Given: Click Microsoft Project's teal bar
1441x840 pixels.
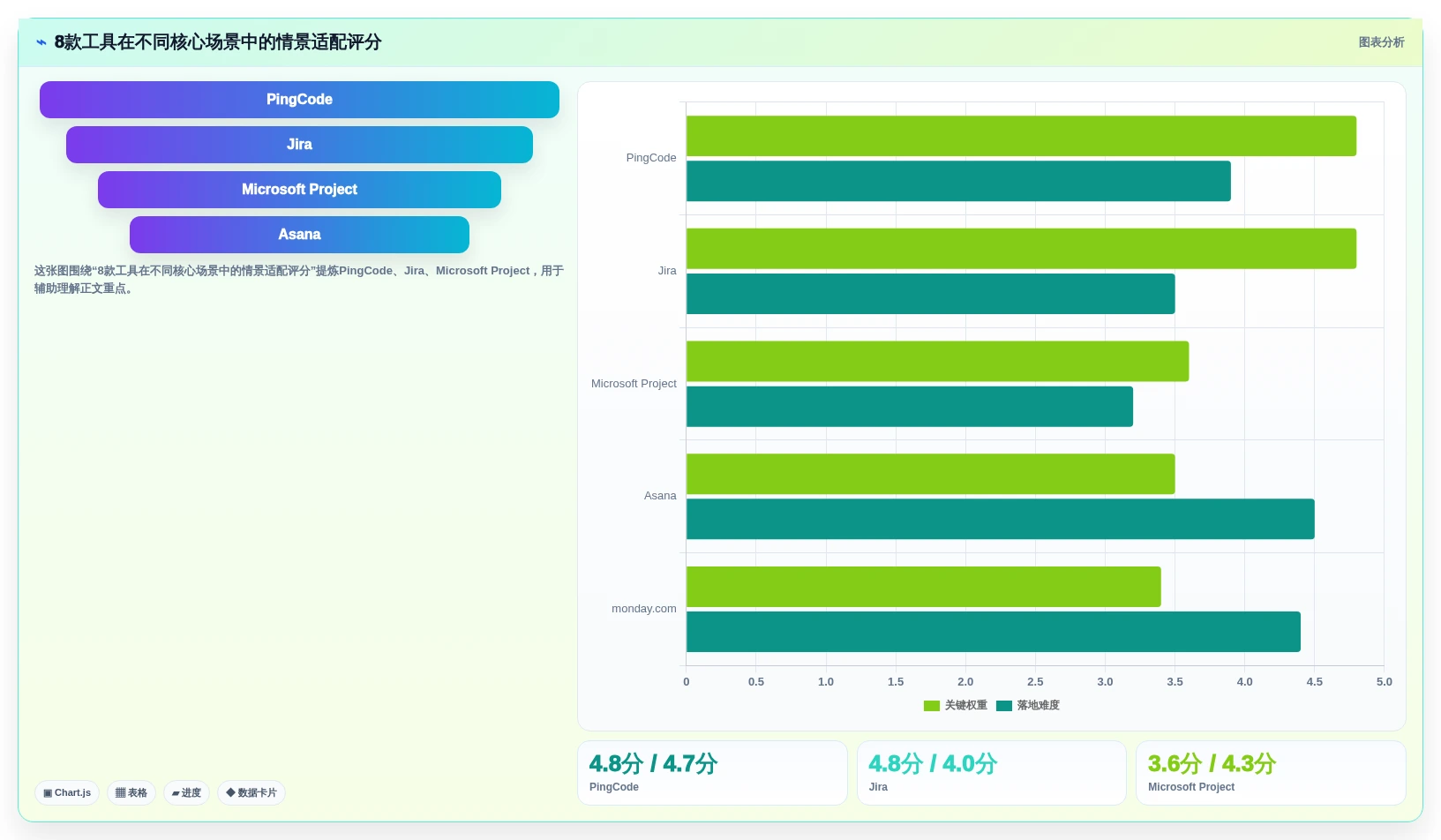Looking at the screenshot, I should 910,407.
